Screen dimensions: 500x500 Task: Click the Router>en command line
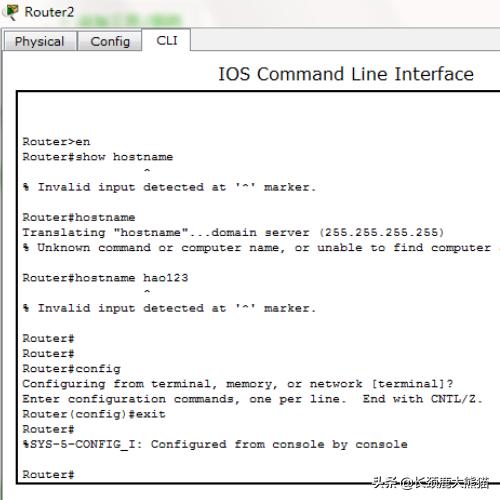pyautogui.click(x=56, y=142)
